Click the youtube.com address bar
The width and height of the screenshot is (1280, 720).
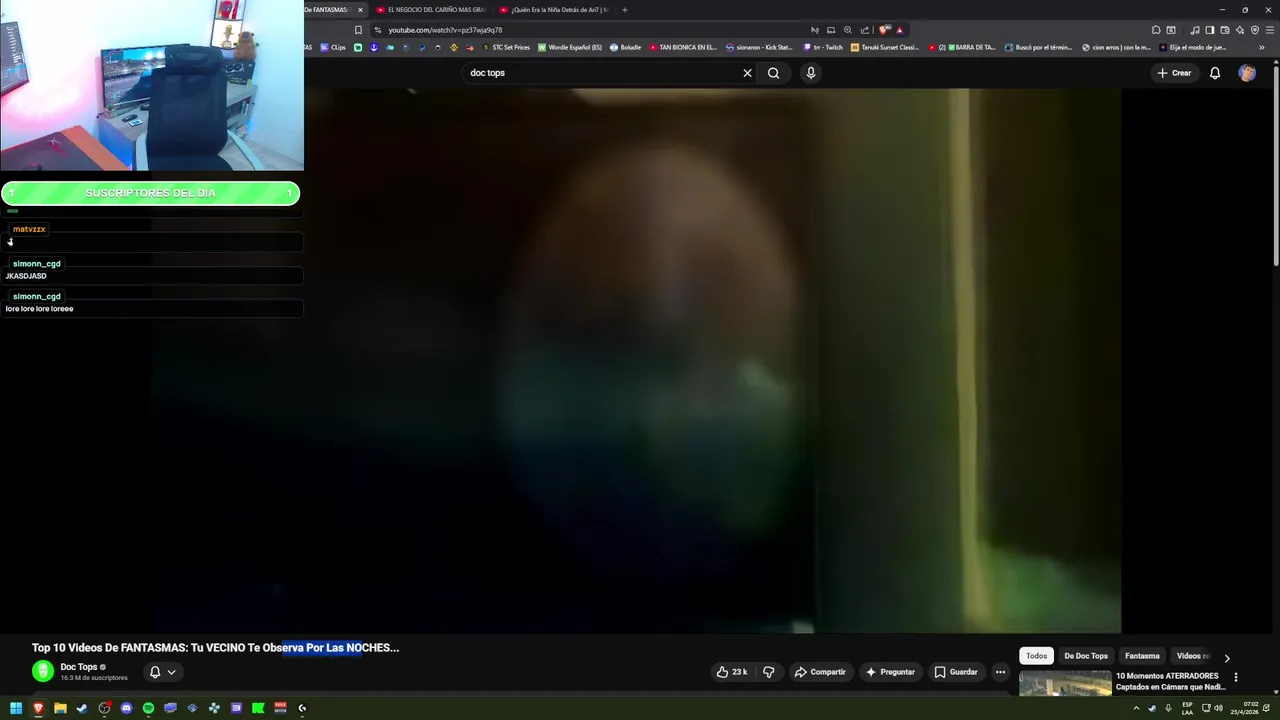[590, 30]
